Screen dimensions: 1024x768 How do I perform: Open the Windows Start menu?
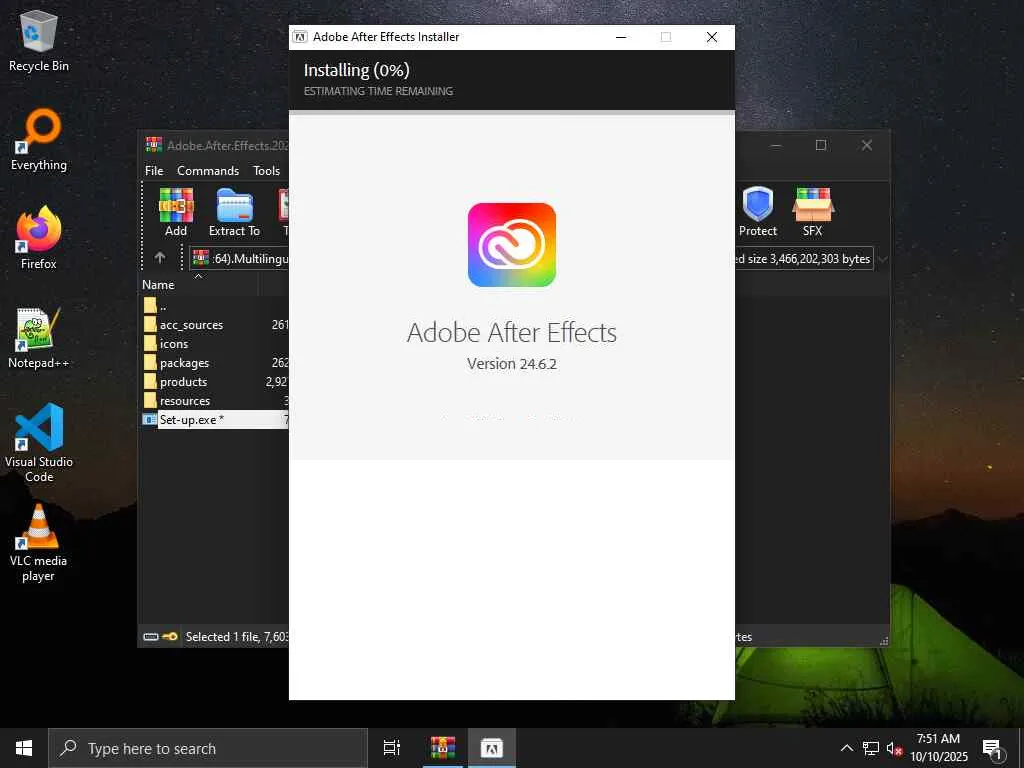point(24,748)
